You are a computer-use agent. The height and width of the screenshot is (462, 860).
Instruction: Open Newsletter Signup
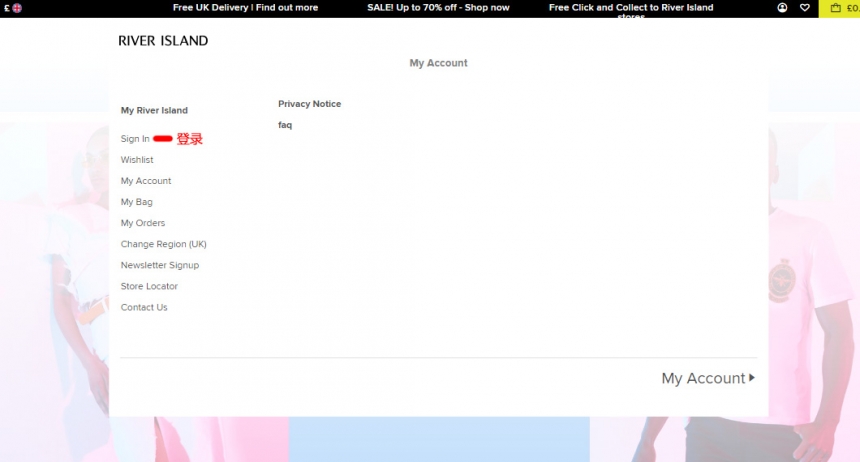[160, 265]
